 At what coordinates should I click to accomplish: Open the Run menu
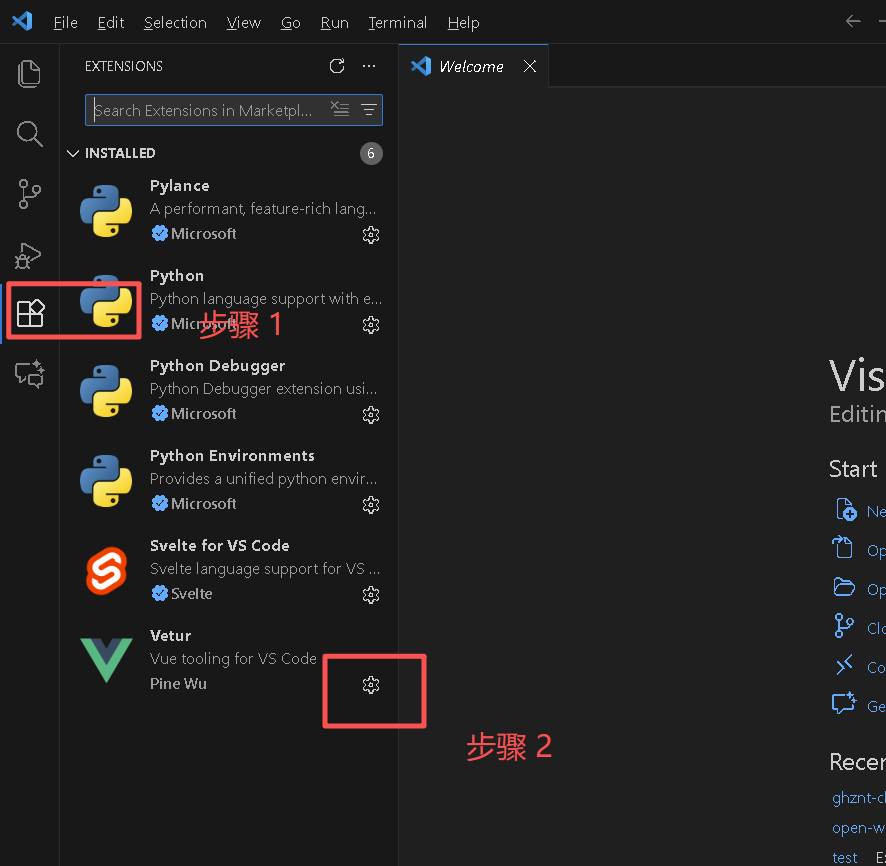click(335, 23)
